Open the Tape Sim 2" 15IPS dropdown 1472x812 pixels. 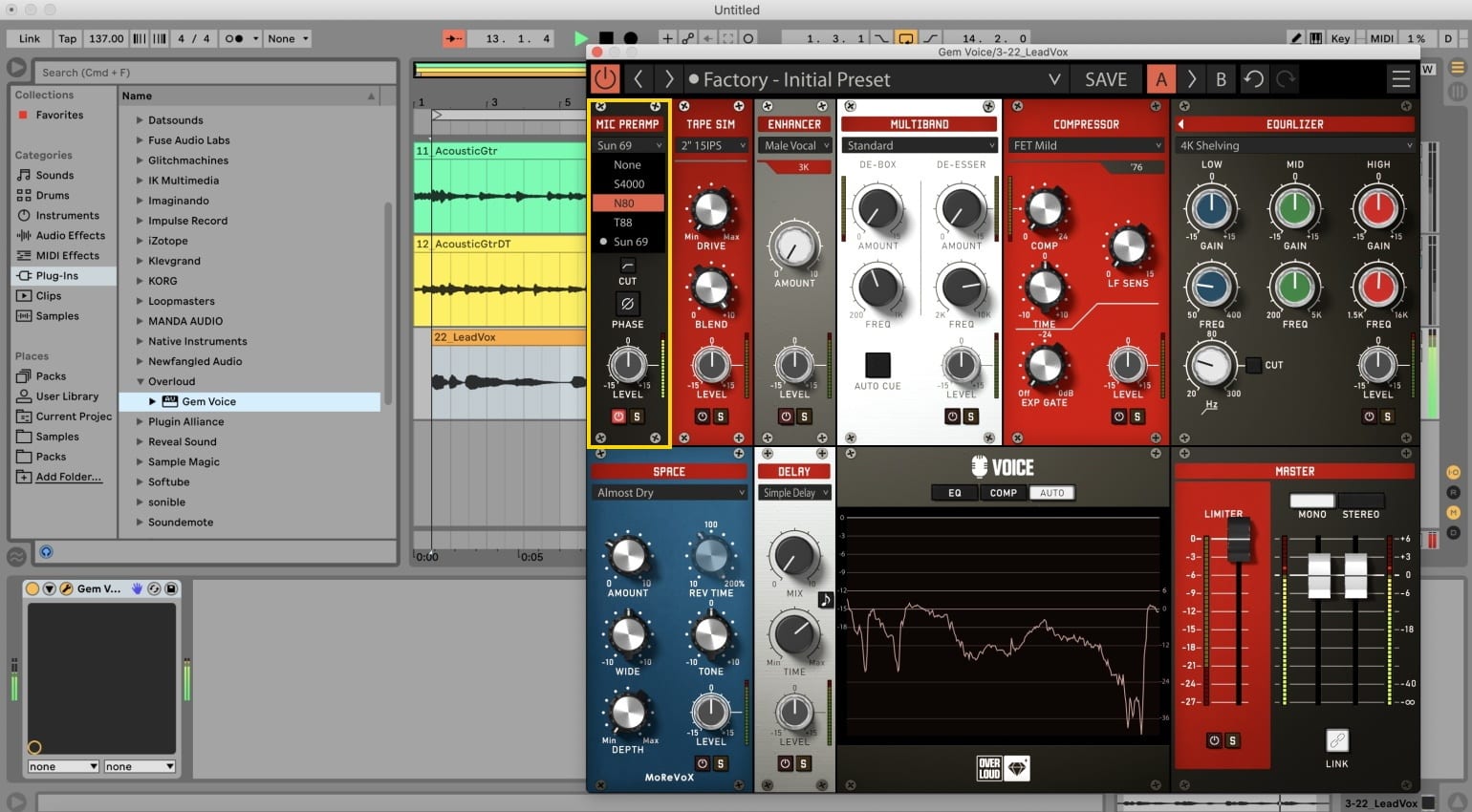pyautogui.click(x=712, y=145)
